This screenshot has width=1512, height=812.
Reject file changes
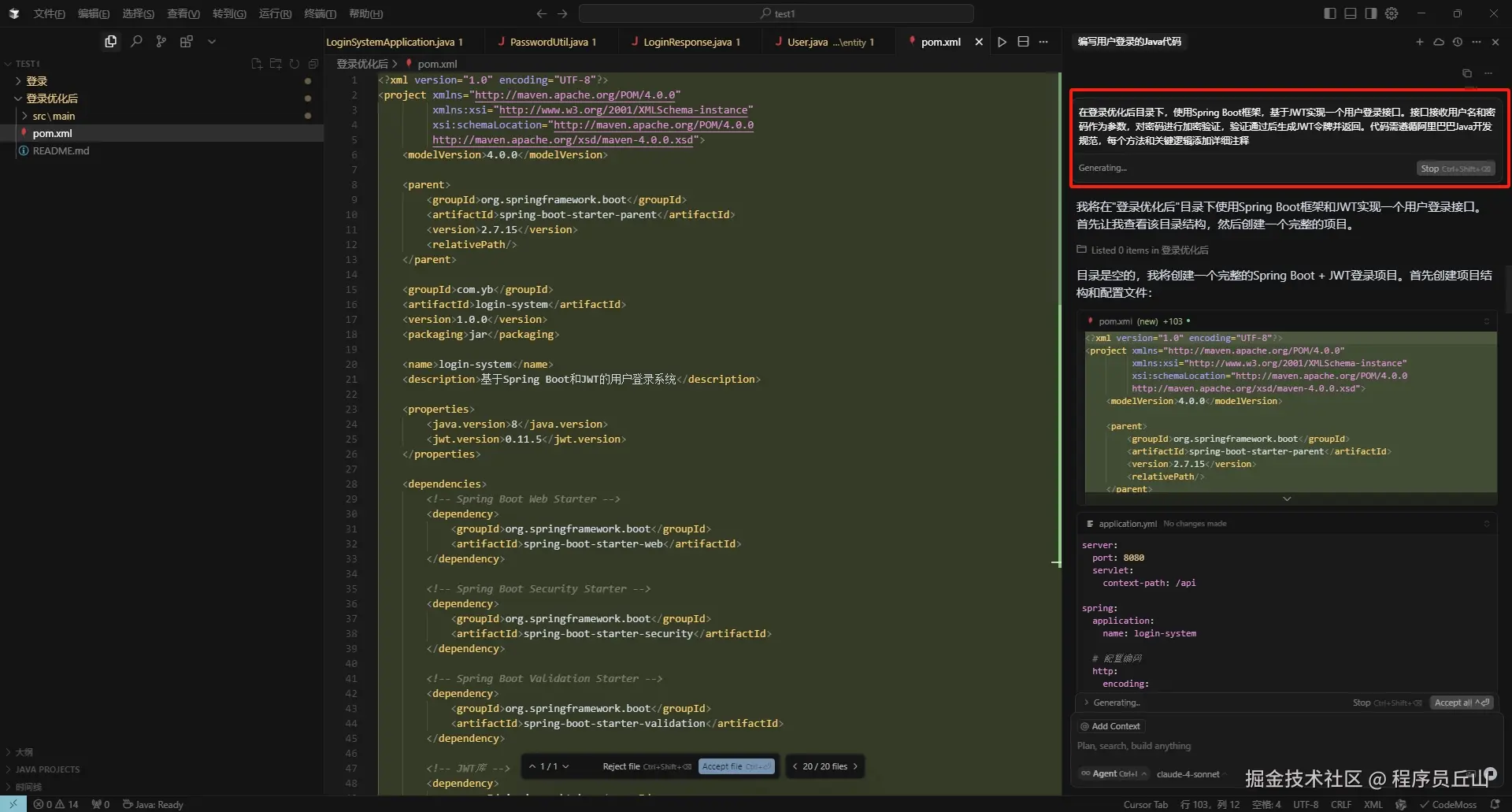pos(647,766)
